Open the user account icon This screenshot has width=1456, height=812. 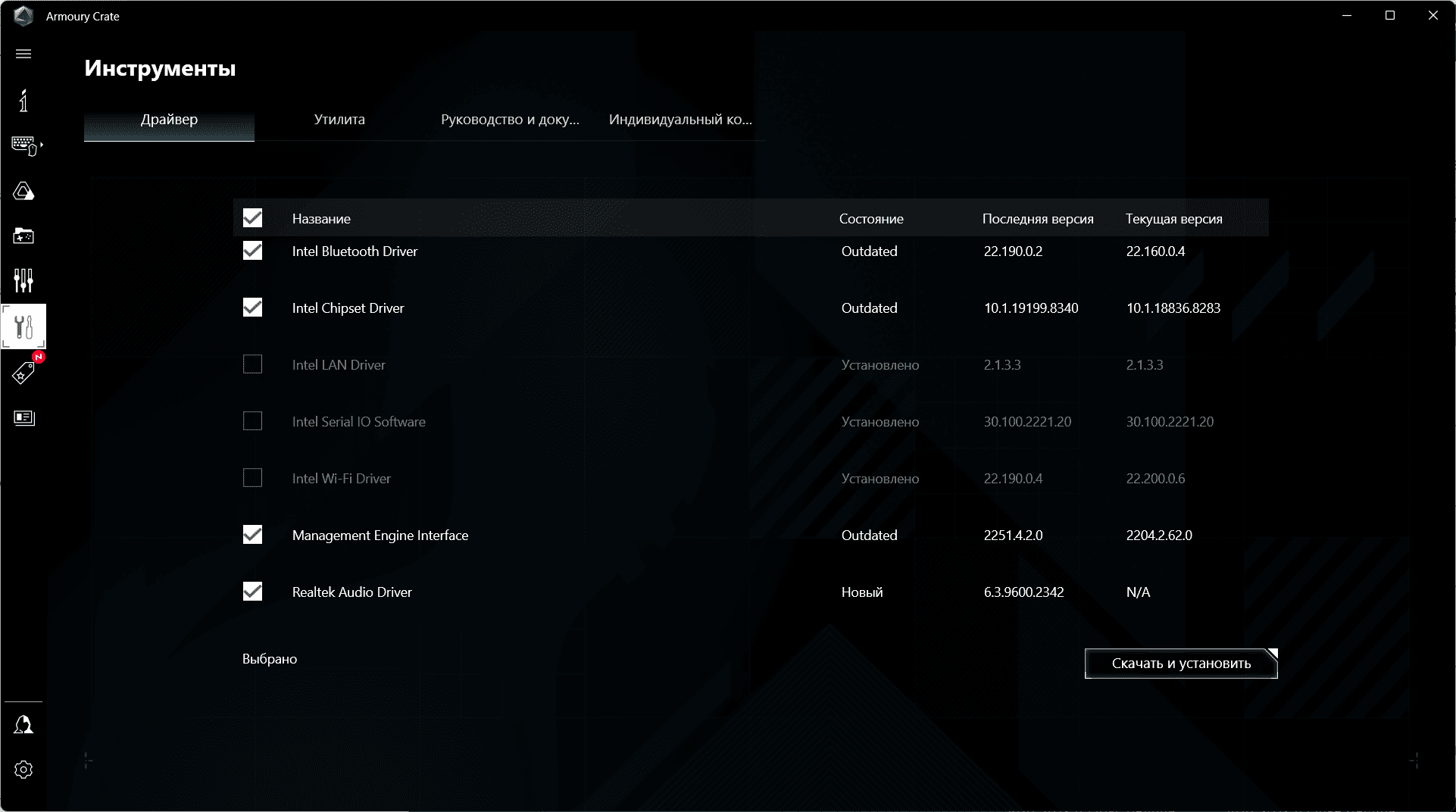click(23, 725)
